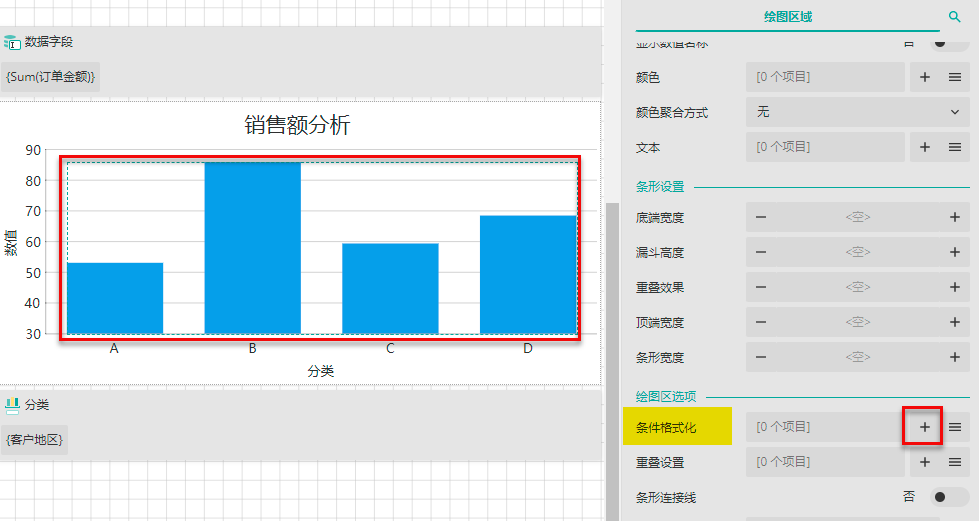Open the 文本 items list icon

pyautogui.click(x=955, y=147)
